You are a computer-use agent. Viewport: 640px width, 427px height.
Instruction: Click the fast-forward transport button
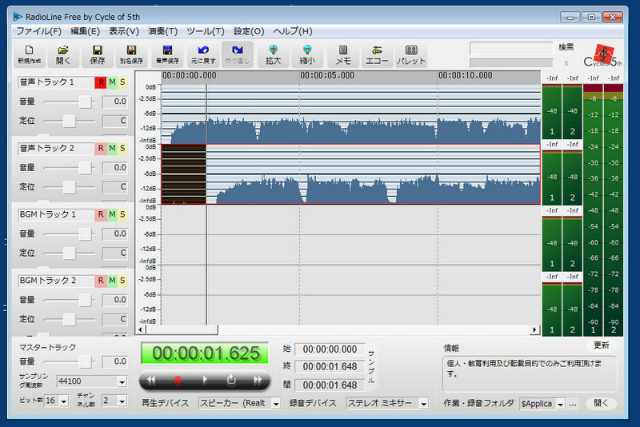coord(258,380)
